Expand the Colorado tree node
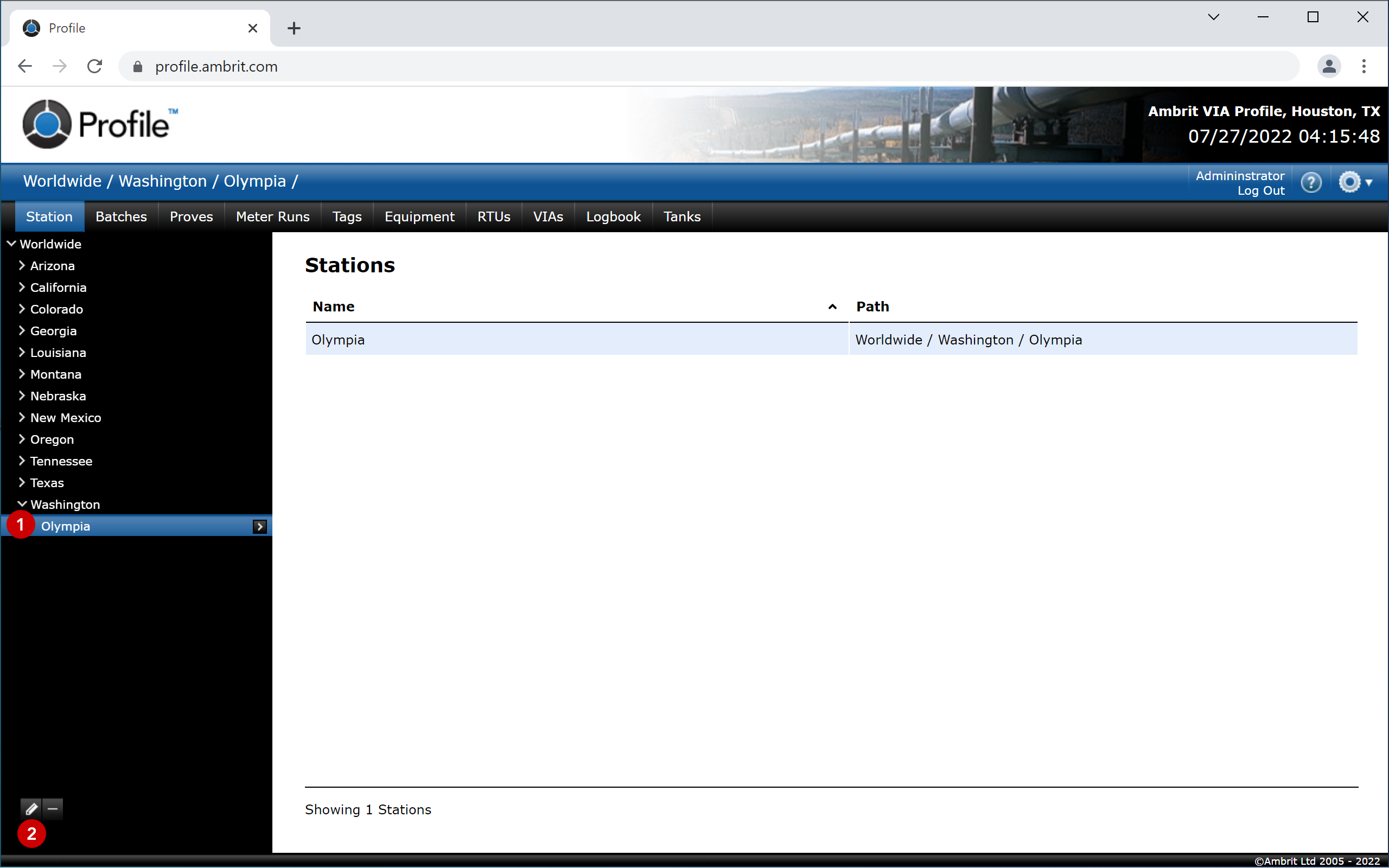The width and height of the screenshot is (1389, 868). coord(22,309)
